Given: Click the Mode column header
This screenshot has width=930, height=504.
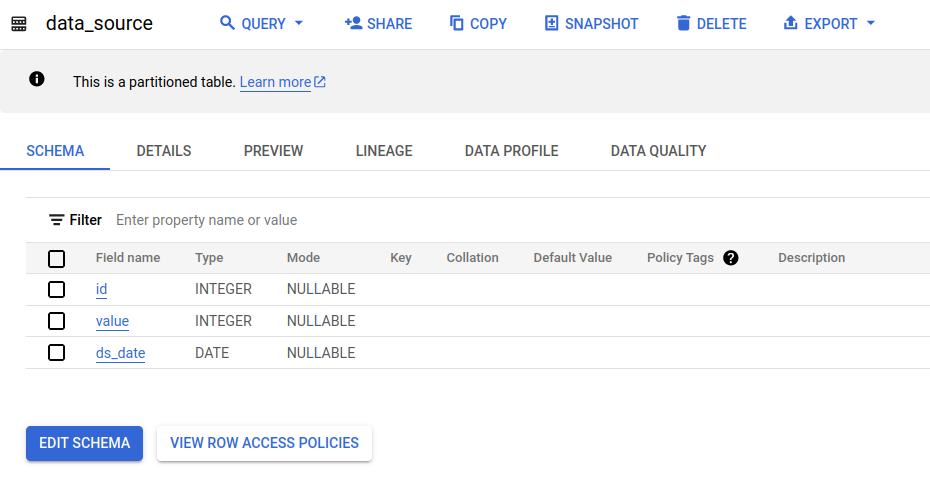Looking at the screenshot, I should pyautogui.click(x=303, y=258).
